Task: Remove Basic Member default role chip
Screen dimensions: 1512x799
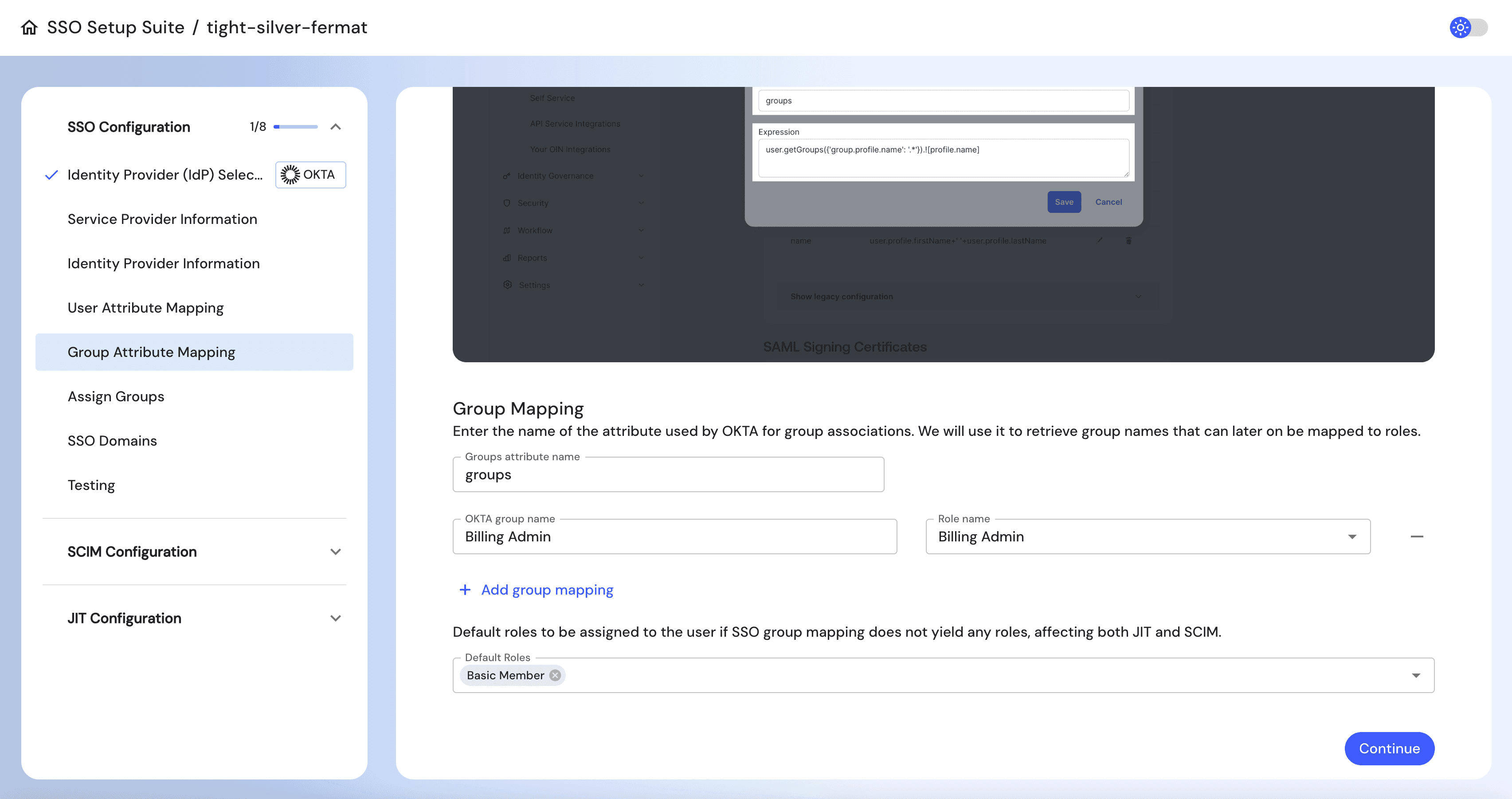Action: click(x=555, y=676)
